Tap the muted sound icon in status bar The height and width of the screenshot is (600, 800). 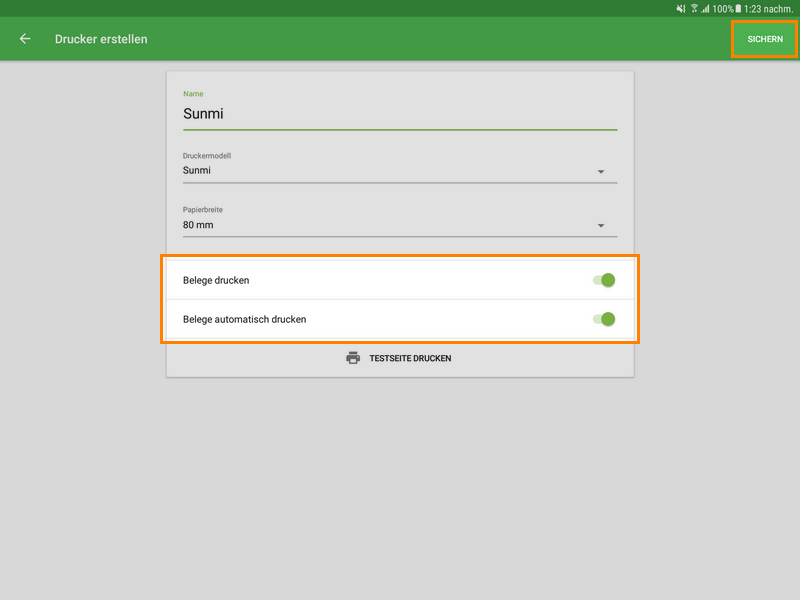(681, 9)
